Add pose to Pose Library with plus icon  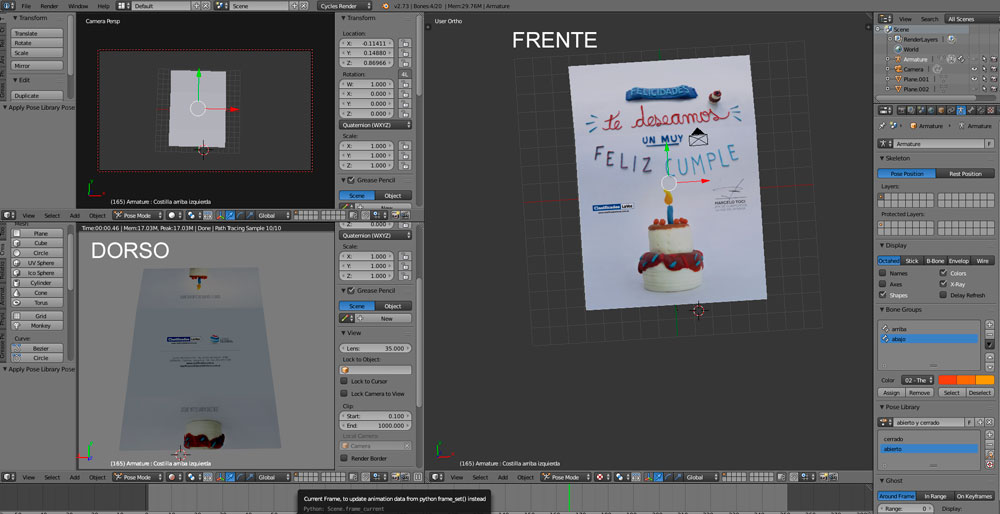990,434
